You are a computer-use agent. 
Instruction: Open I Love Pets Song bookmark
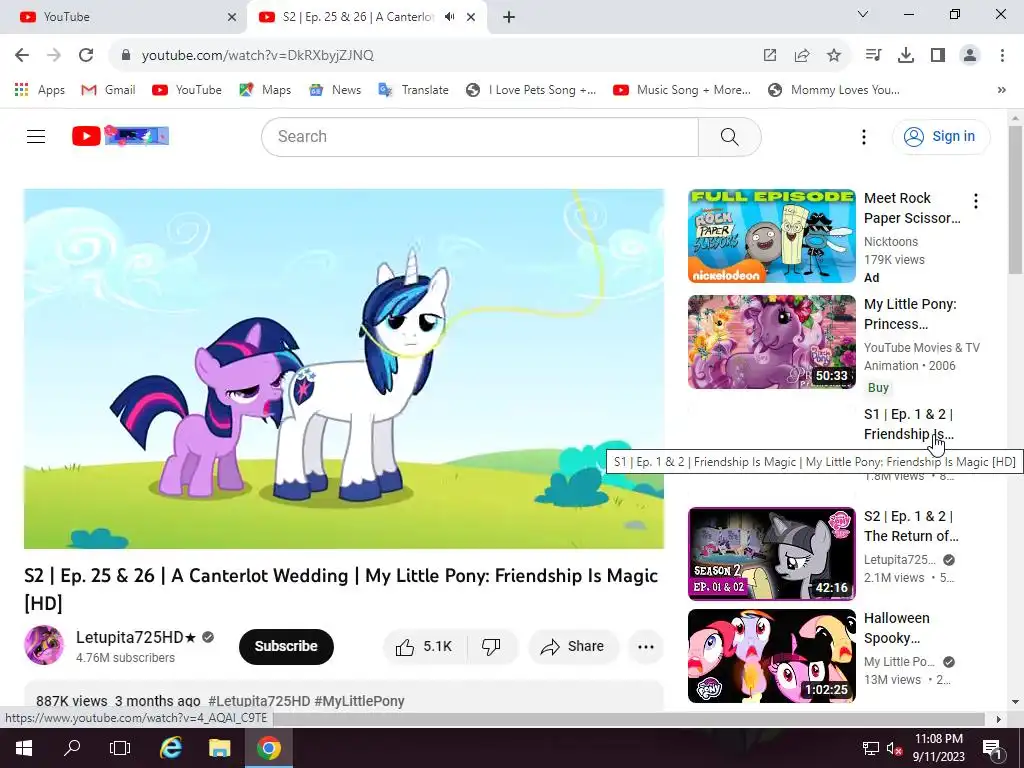(531, 90)
